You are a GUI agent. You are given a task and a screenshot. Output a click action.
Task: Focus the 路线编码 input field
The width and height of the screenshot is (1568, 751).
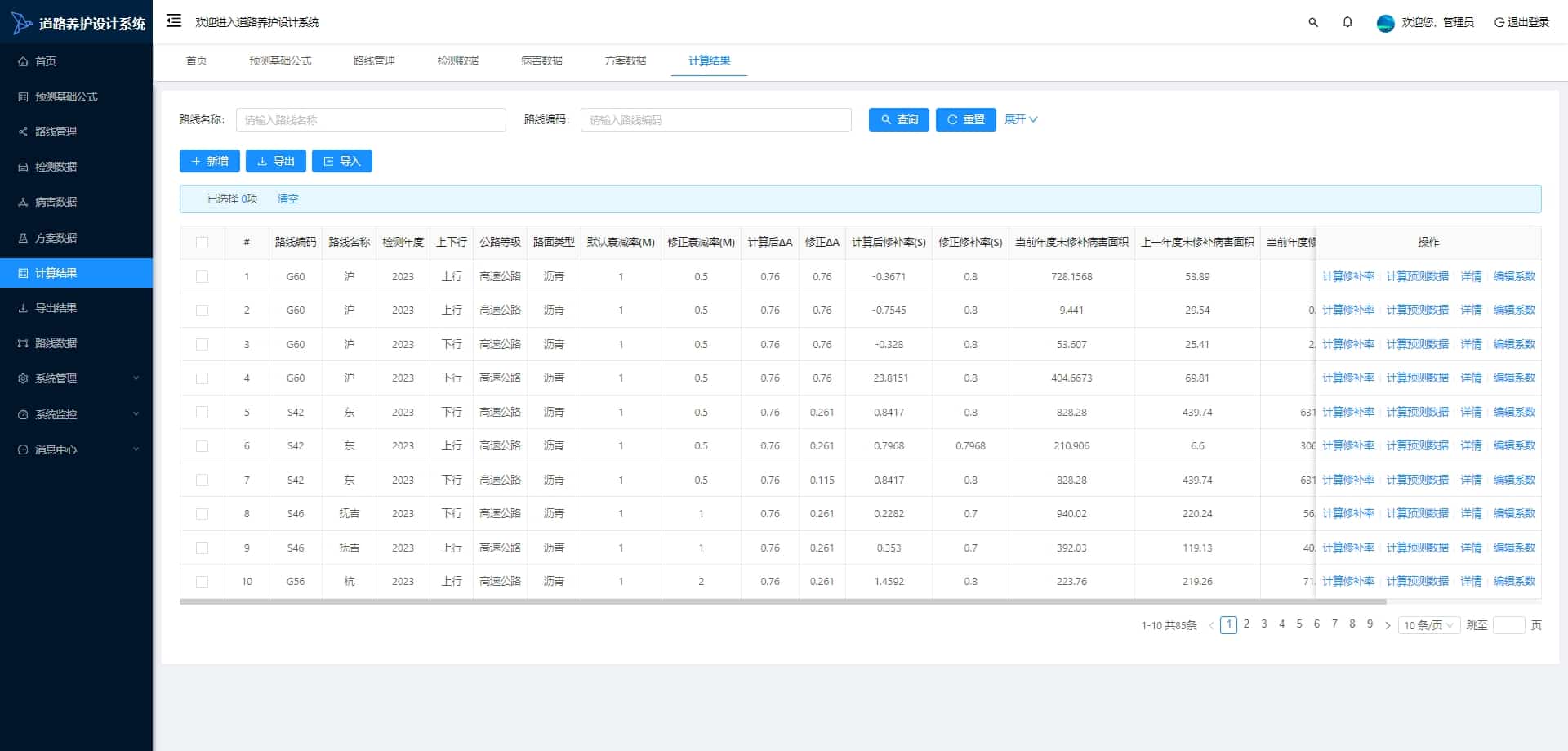click(715, 120)
